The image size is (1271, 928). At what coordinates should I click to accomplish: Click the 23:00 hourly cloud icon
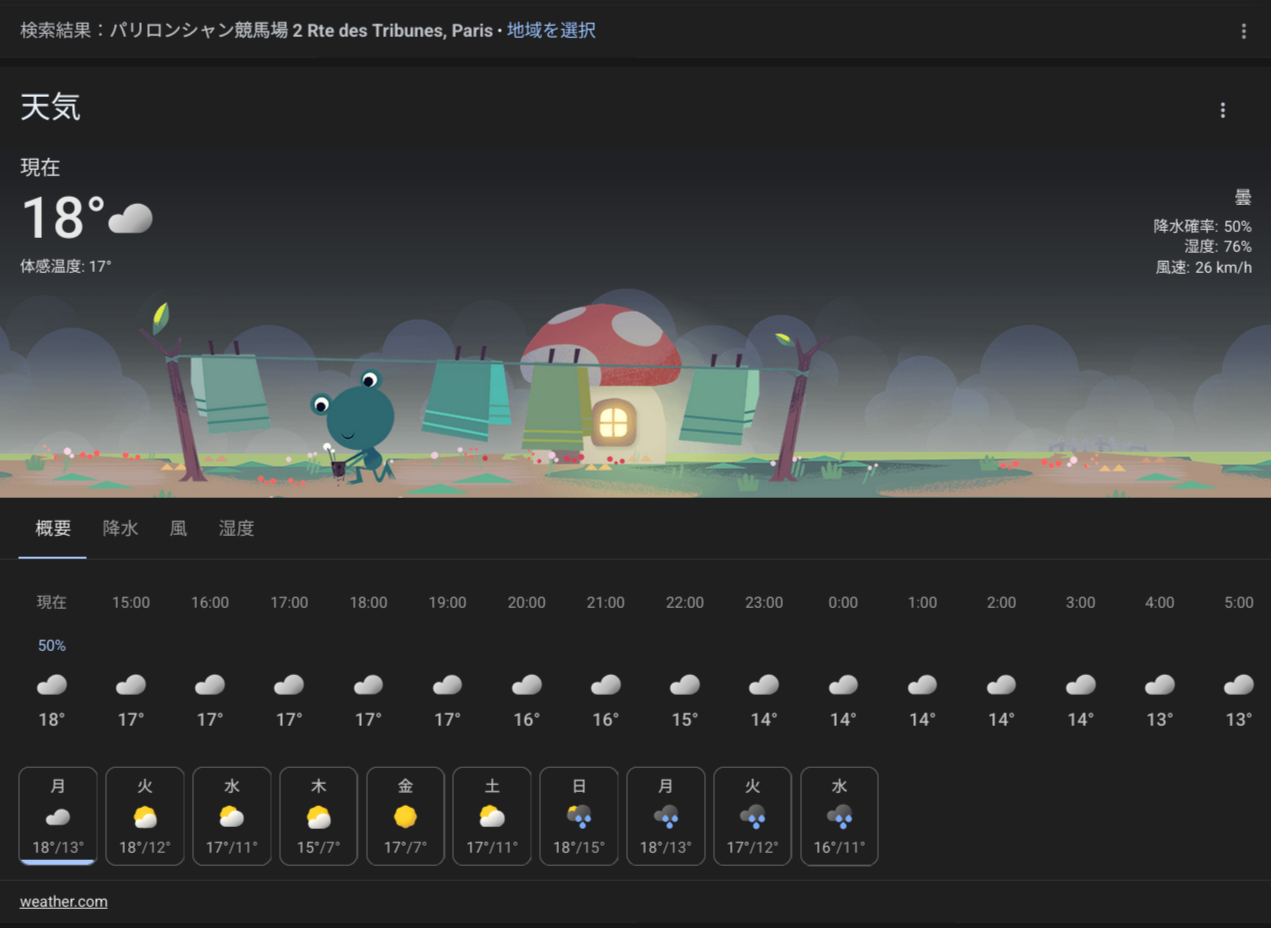pos(764,685)
